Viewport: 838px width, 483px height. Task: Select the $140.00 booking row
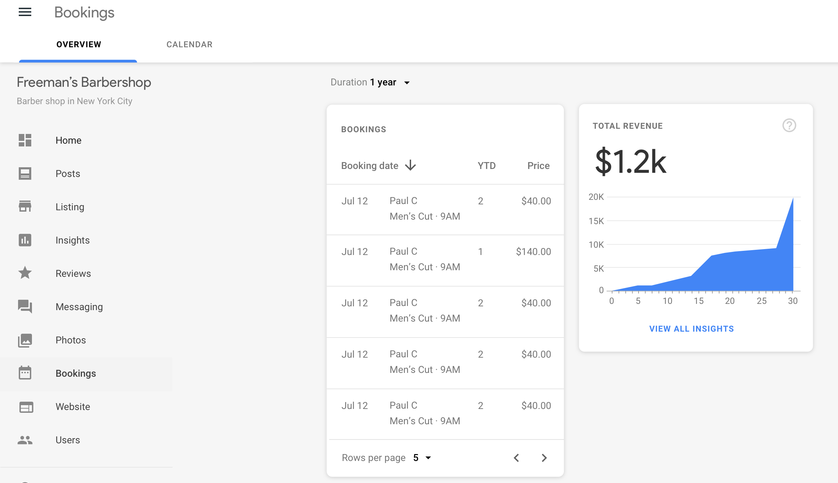(x=445, y=260)
